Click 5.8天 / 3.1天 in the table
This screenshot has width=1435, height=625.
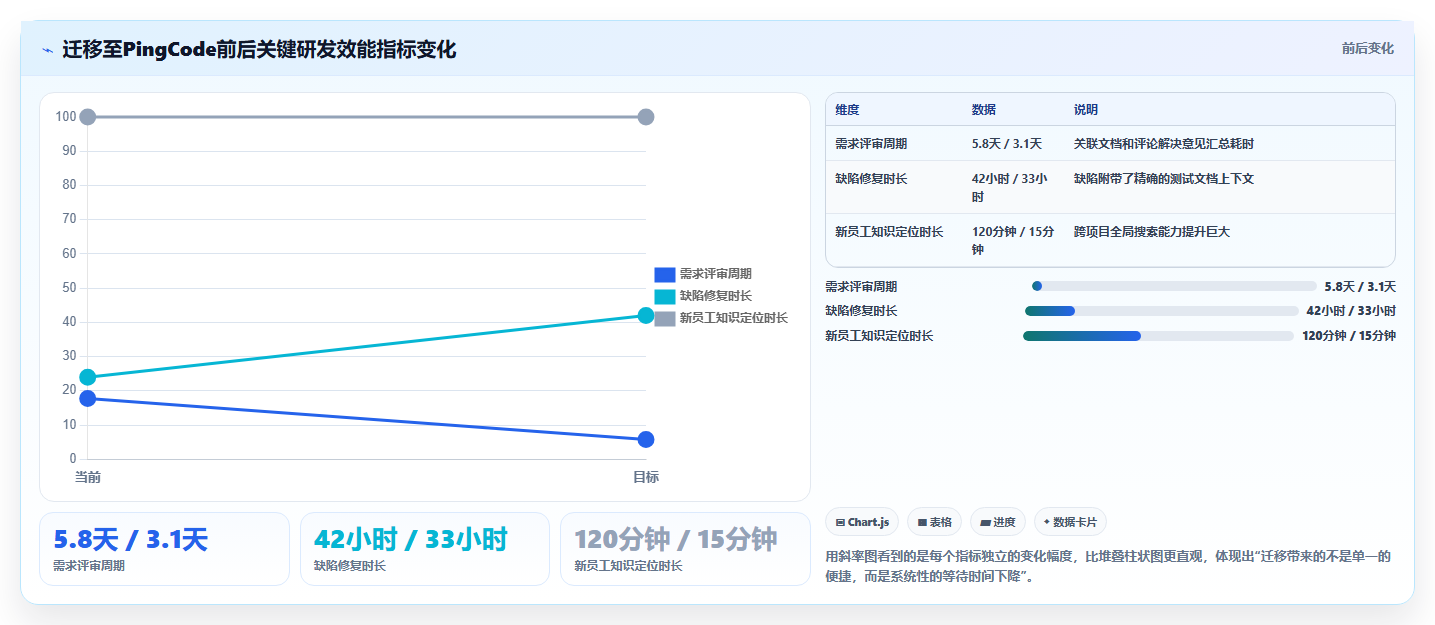(x=1007, y=144)
